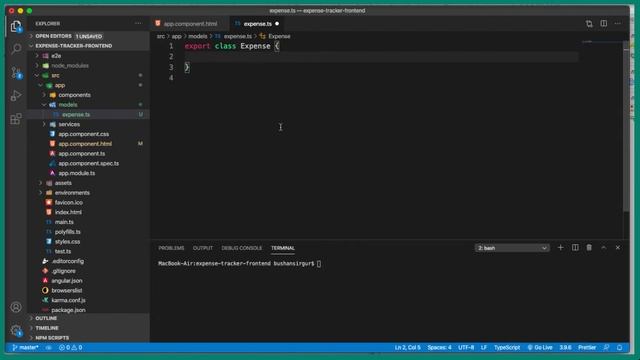Open feedback icon in status bar

(x=607, y=347)
